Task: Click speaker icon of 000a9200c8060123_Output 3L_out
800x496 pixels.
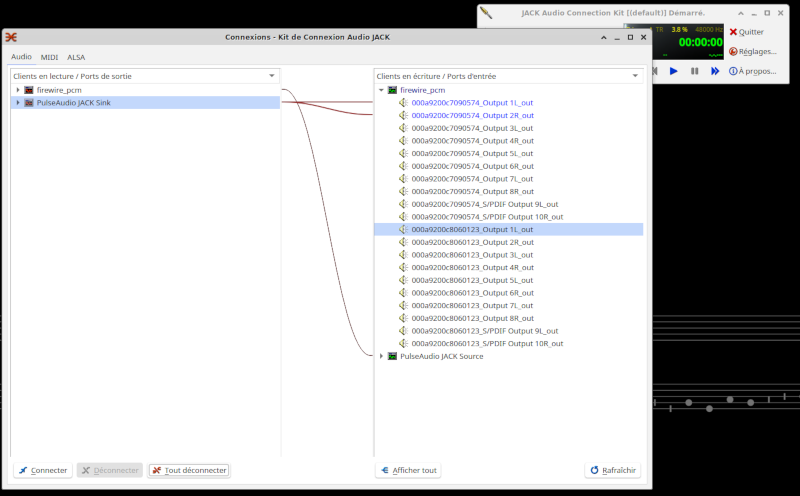Action: pyautogui.click(x=403, y=255)
